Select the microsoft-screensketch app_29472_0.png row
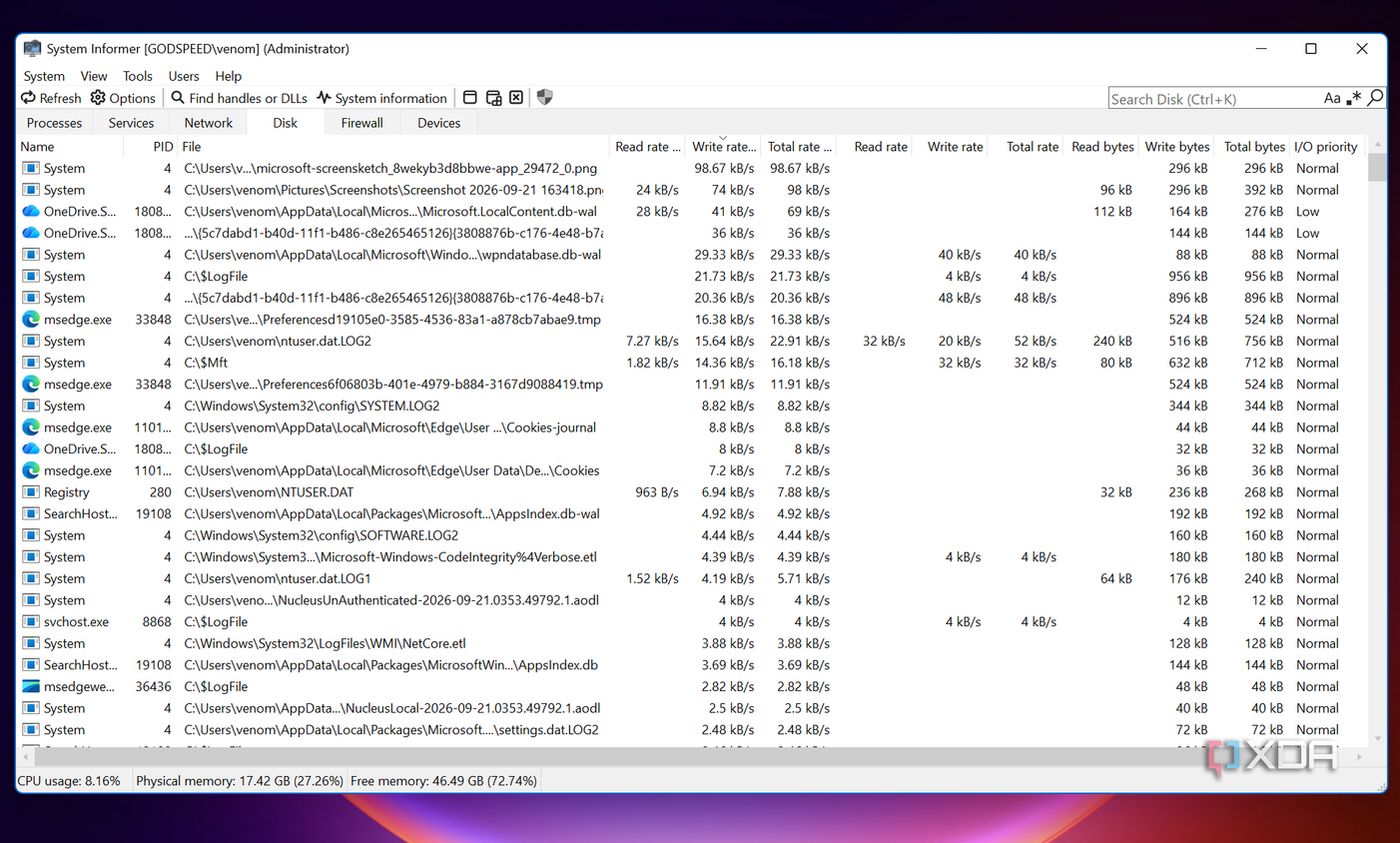1400x843 pixels. click(692, 169)
